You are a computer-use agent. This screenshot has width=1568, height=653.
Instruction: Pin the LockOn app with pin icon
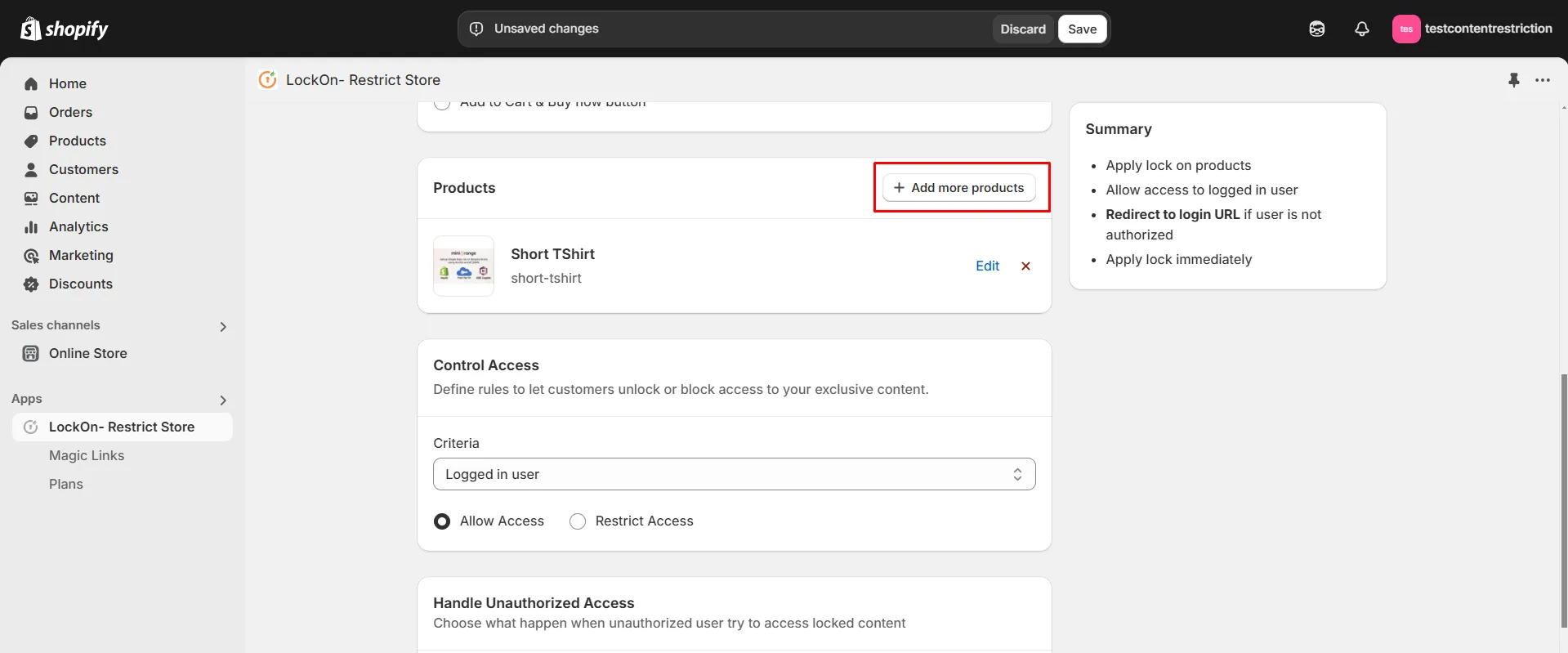pyautogui.click(x=1514, y=80)
